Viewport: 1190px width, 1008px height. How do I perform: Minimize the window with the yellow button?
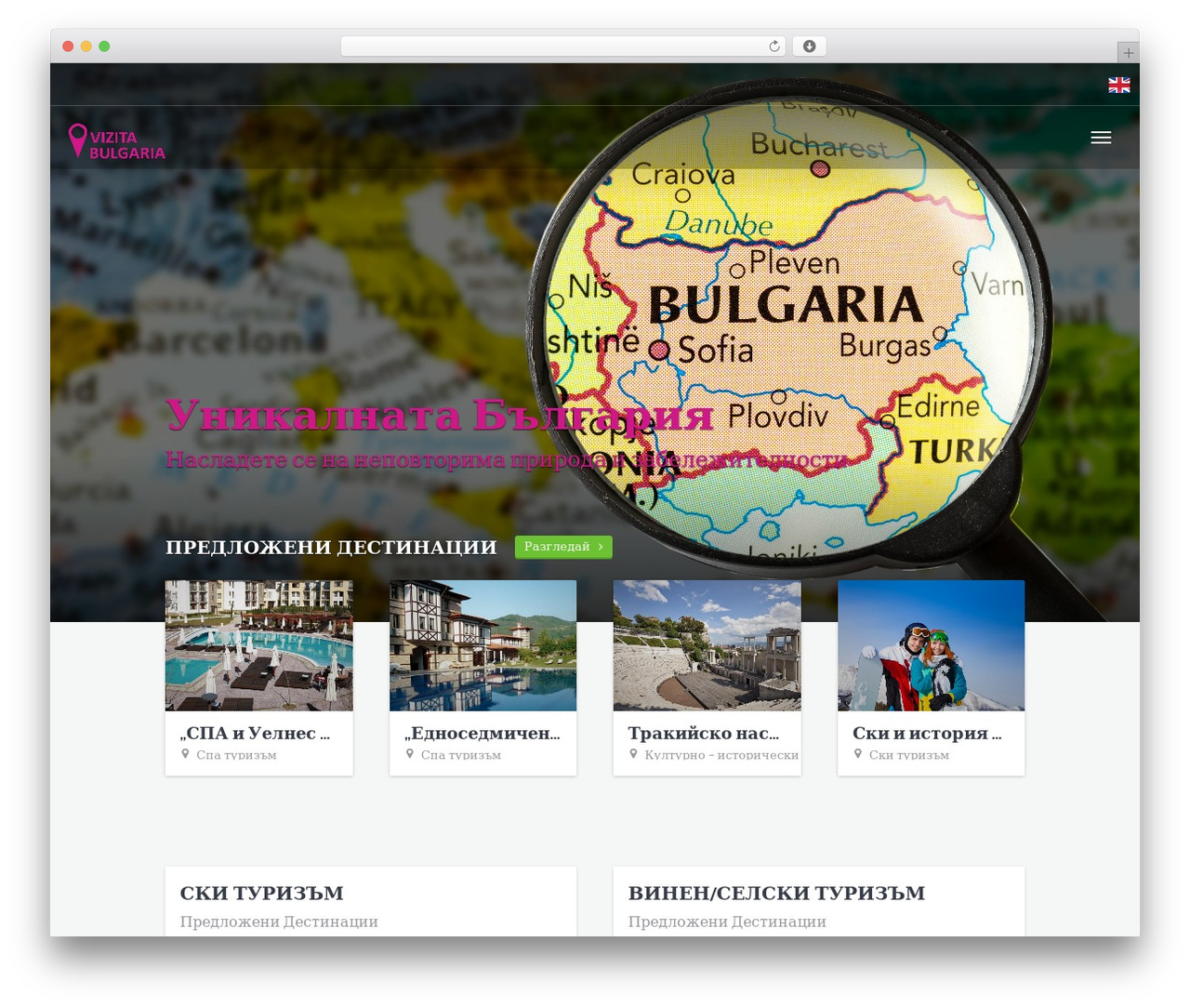click(x=86, y=46)
